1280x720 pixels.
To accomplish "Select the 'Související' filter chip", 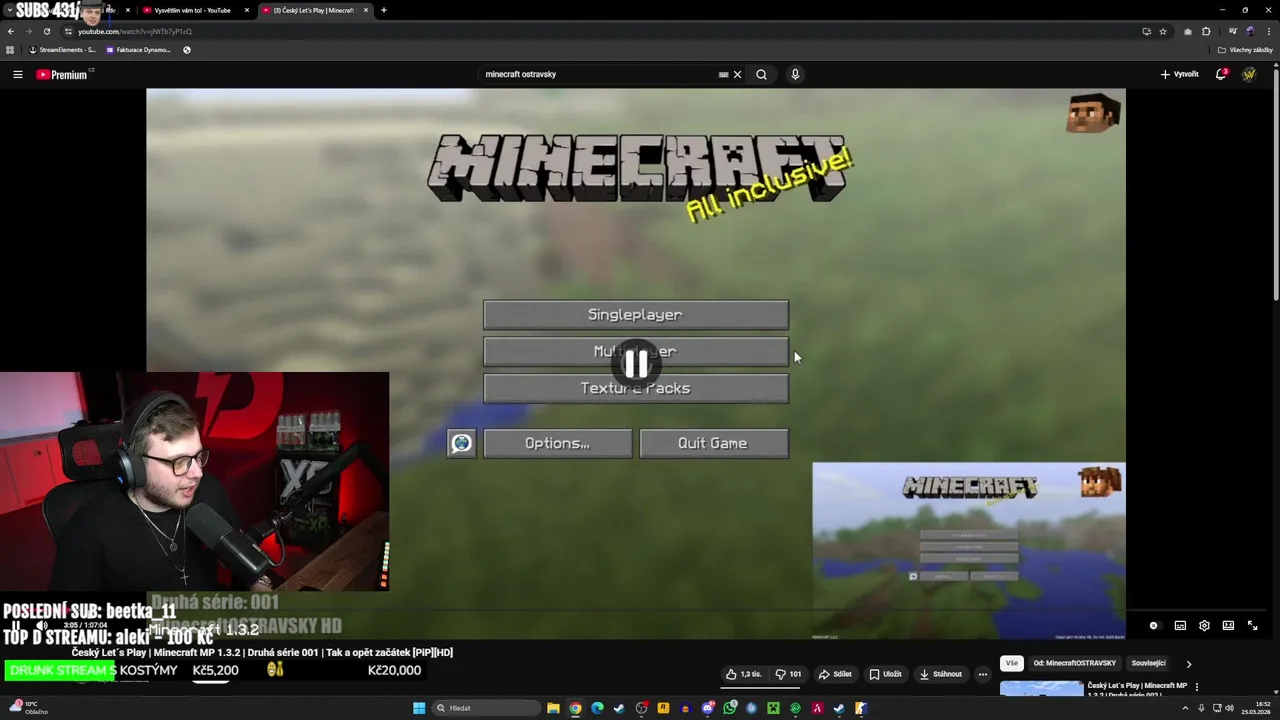I will click(x=1148, y=663).
